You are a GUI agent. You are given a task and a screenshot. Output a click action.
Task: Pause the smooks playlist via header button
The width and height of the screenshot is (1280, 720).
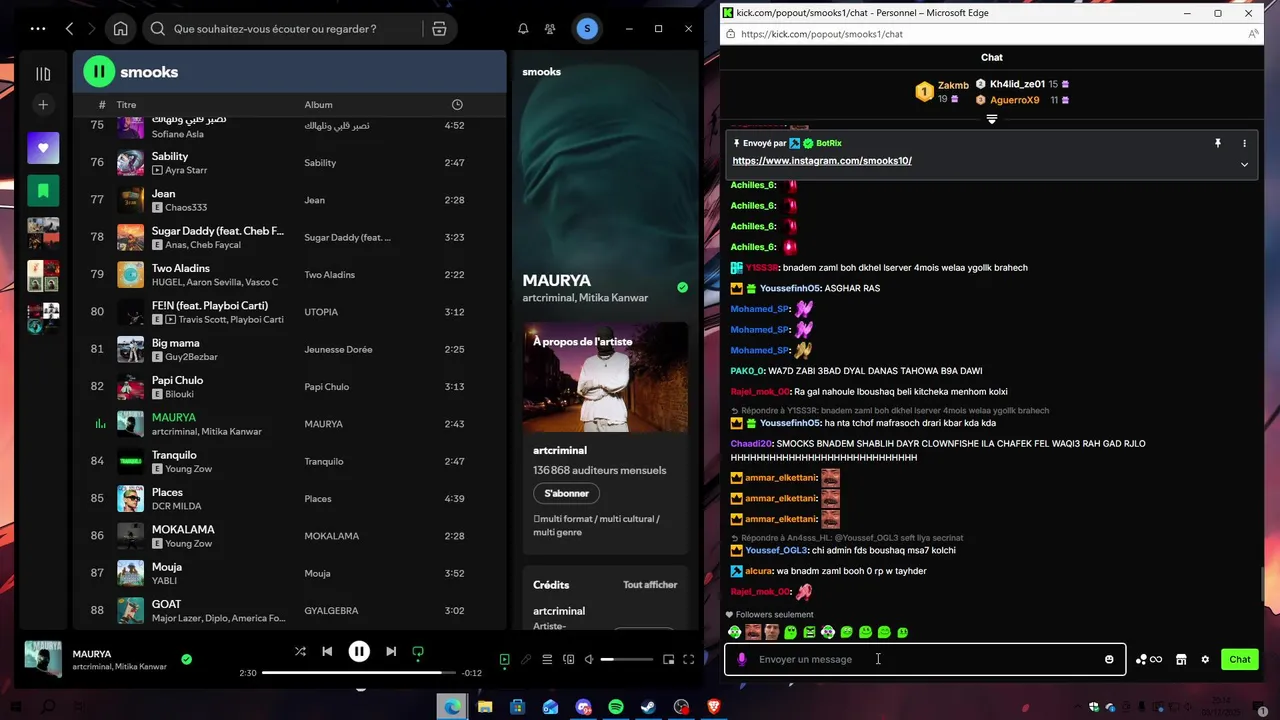[98, 72]
